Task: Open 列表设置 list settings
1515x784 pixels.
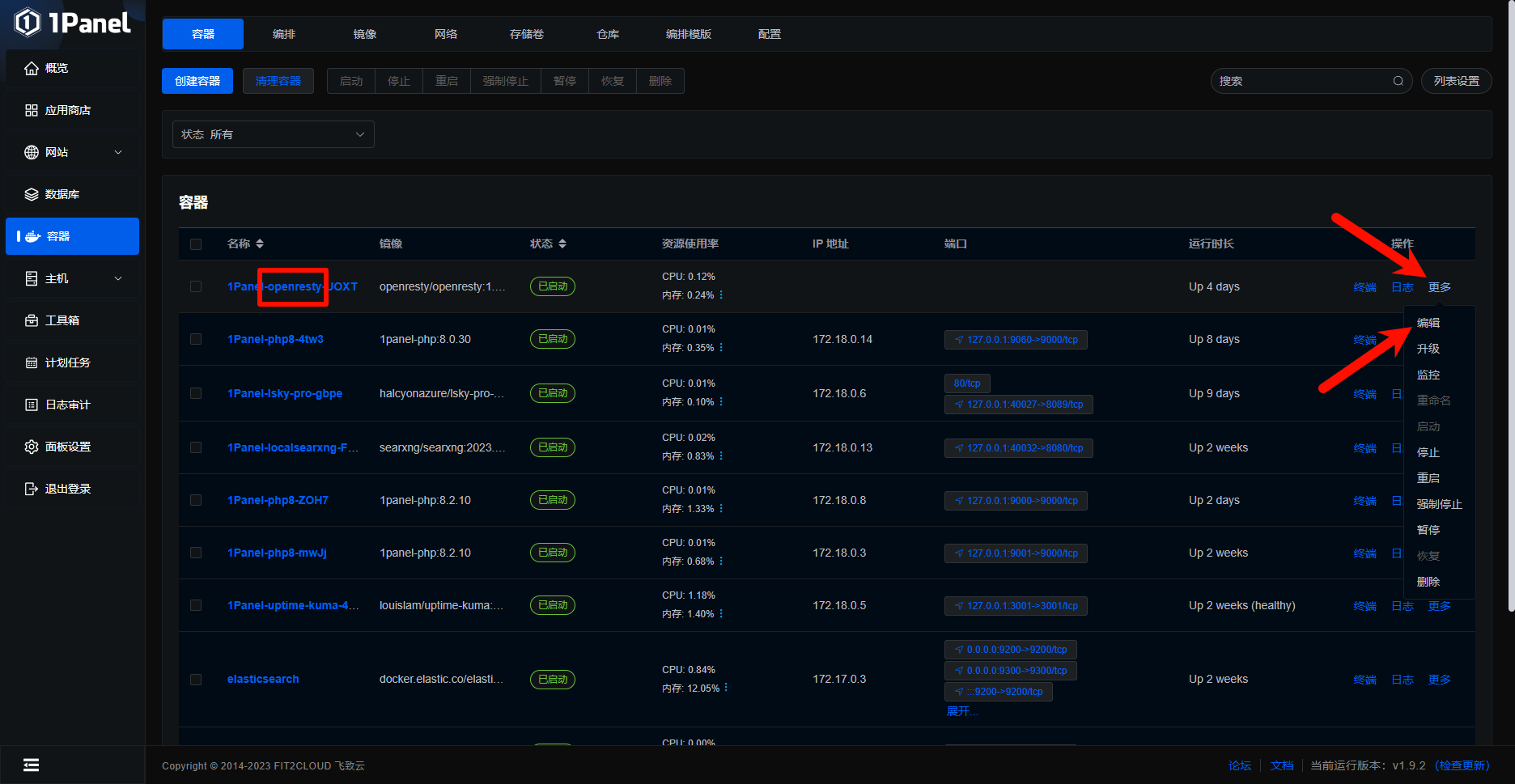Action: pyautogui.click(x=1457, y=81)
